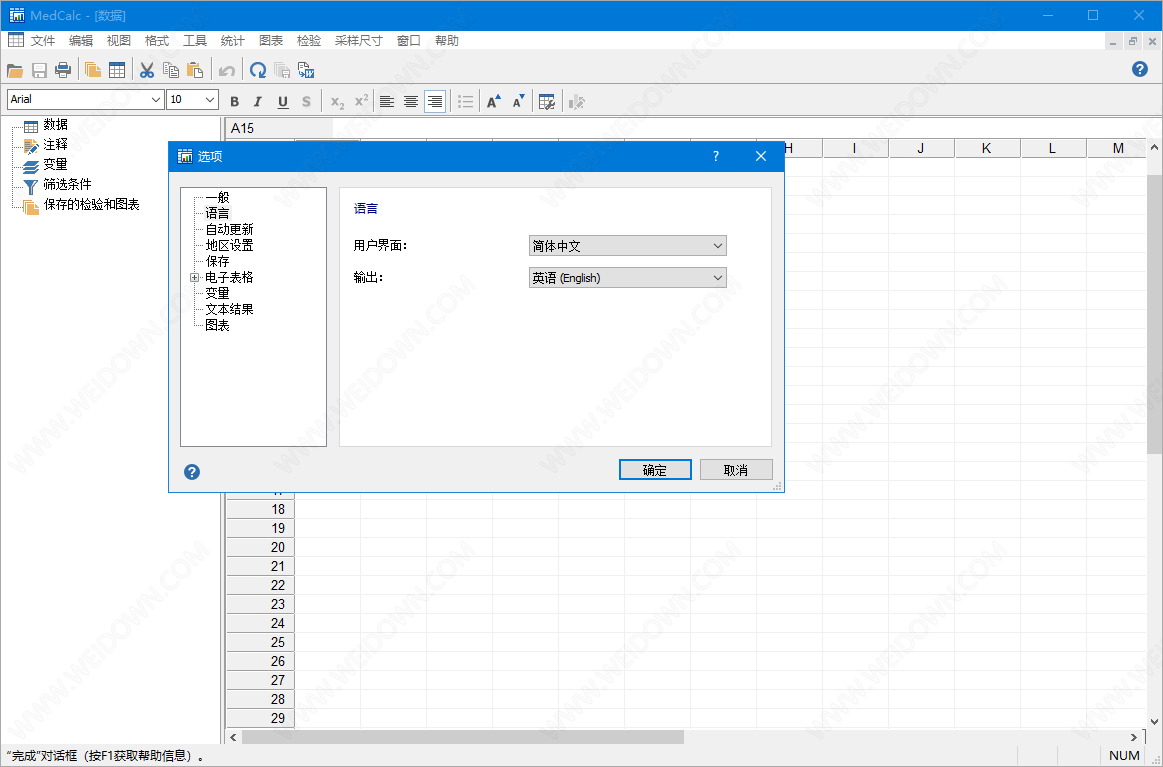Select row header 22
This screenshot has width=1163, height=767.
coord(260,585)
